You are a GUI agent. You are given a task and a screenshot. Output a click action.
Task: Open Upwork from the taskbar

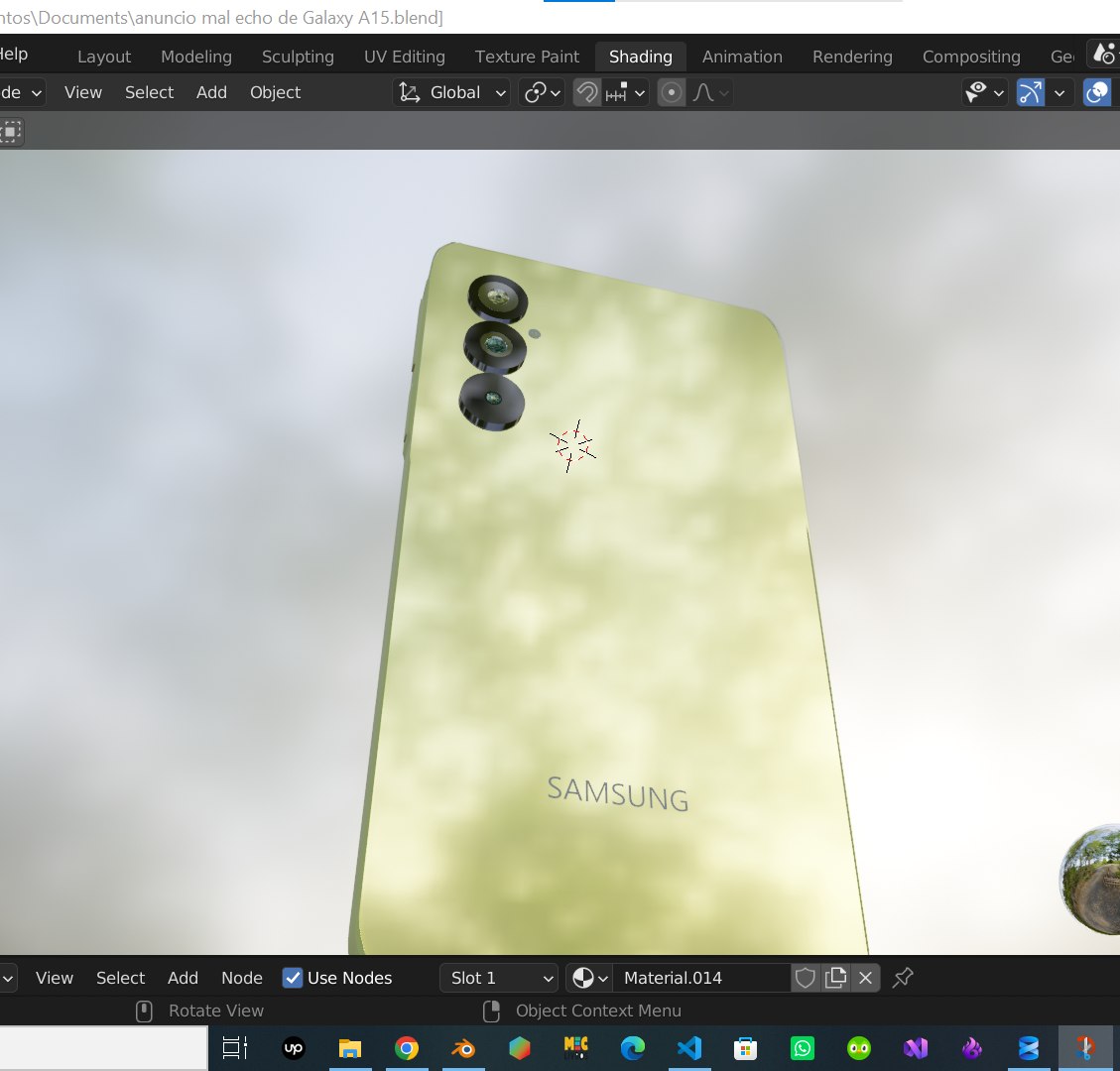click(294, 1048)
